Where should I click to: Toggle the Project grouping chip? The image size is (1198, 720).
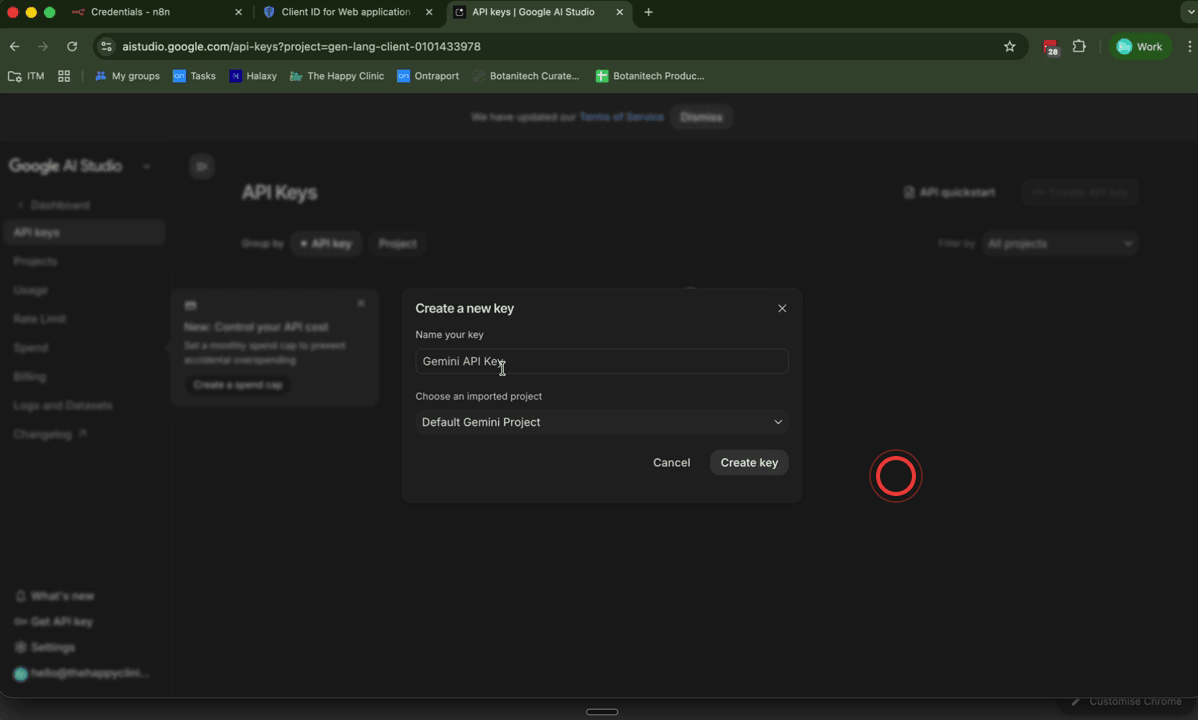coord(397,243)
